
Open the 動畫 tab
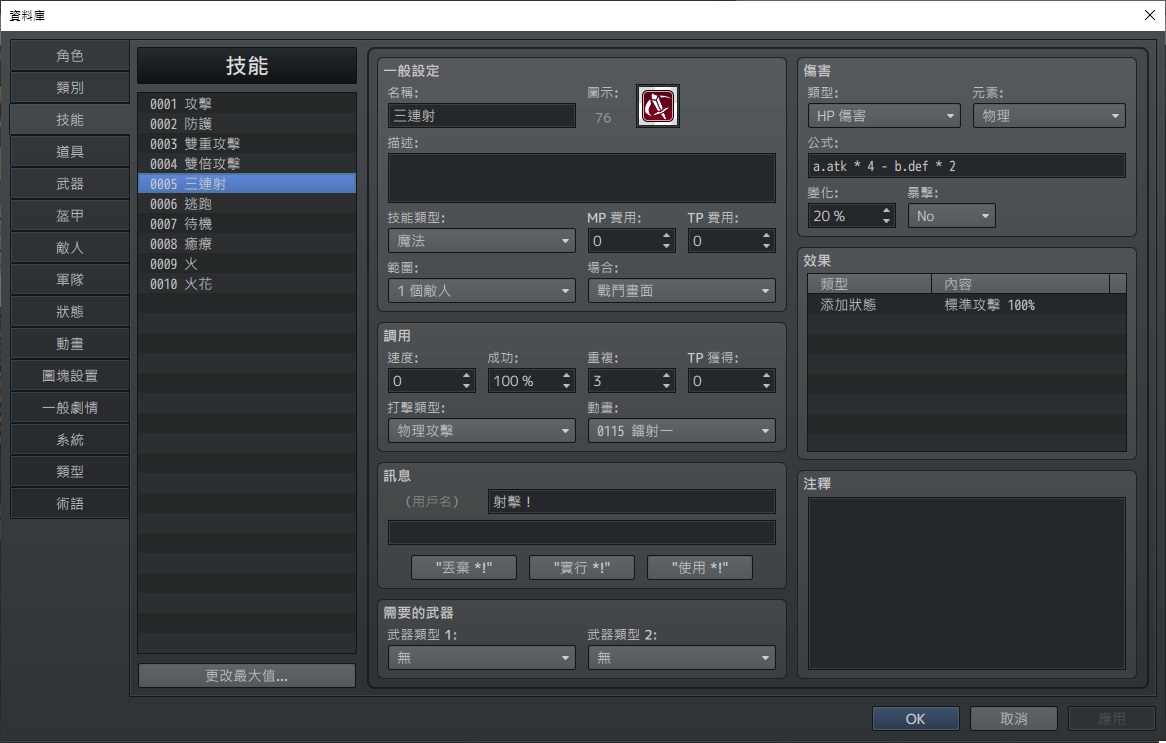click(x=70, y=344)
